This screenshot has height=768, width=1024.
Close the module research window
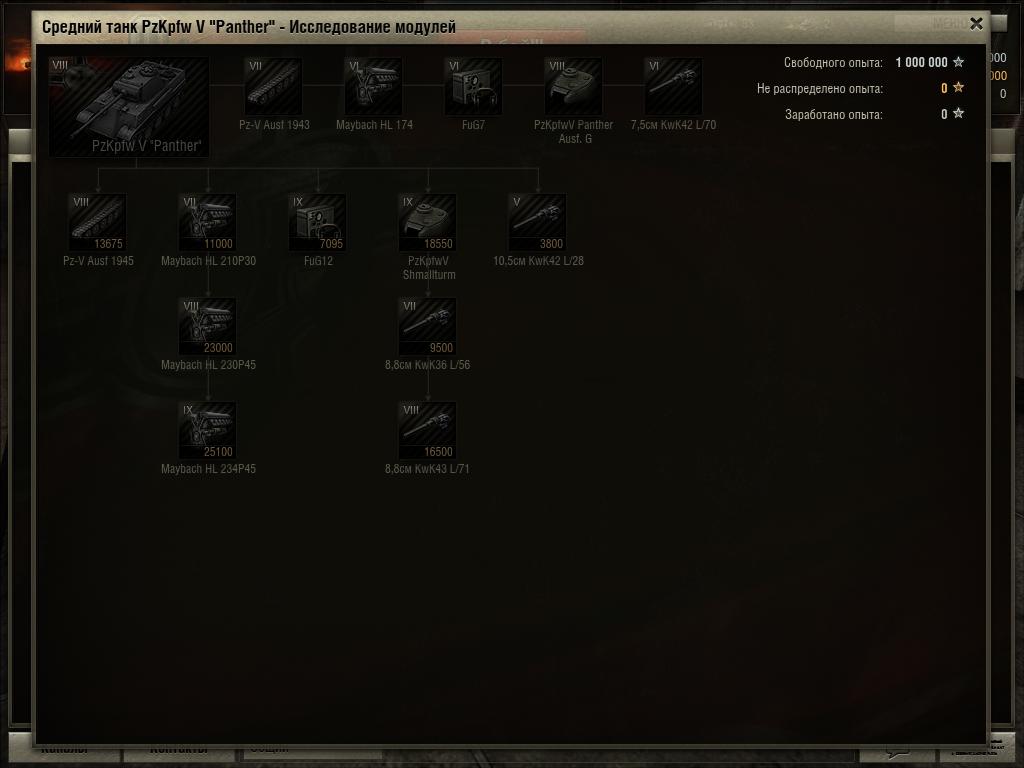pyautogui.click(x=976, y=24)
